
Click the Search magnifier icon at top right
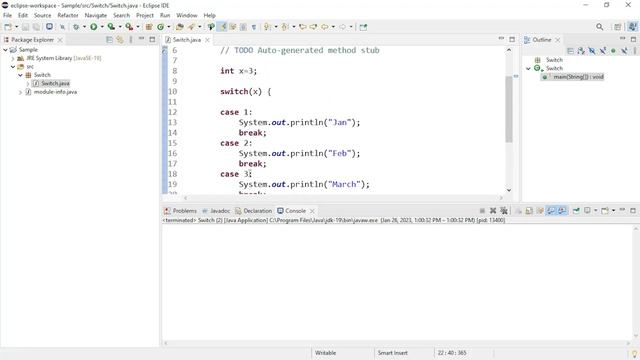coord(600,27)
